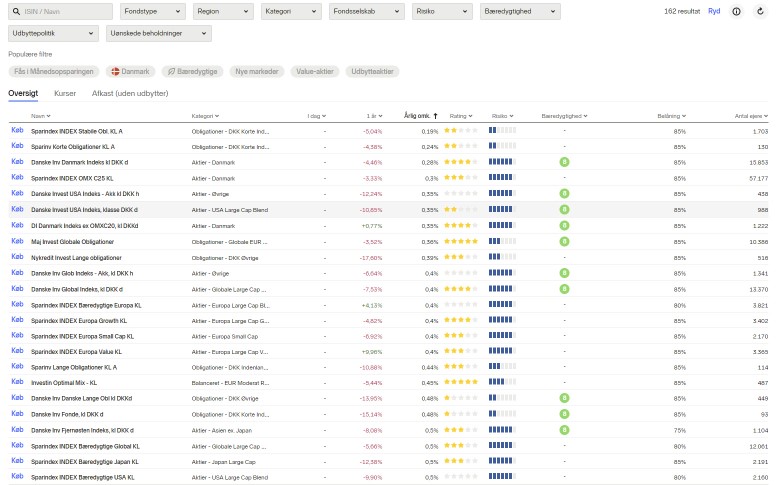Click Køb for Sparindex INDEX Europa Value KL

[17, 350]
